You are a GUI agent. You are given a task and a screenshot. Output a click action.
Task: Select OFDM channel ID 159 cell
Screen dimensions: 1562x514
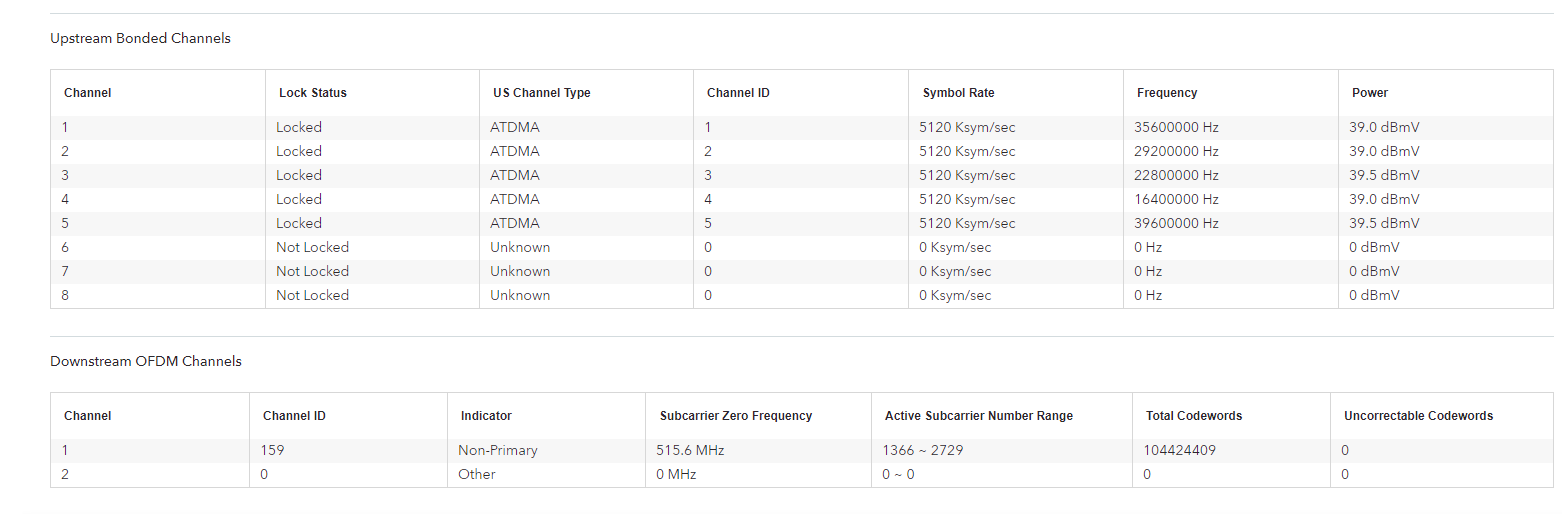pos(272,450)
